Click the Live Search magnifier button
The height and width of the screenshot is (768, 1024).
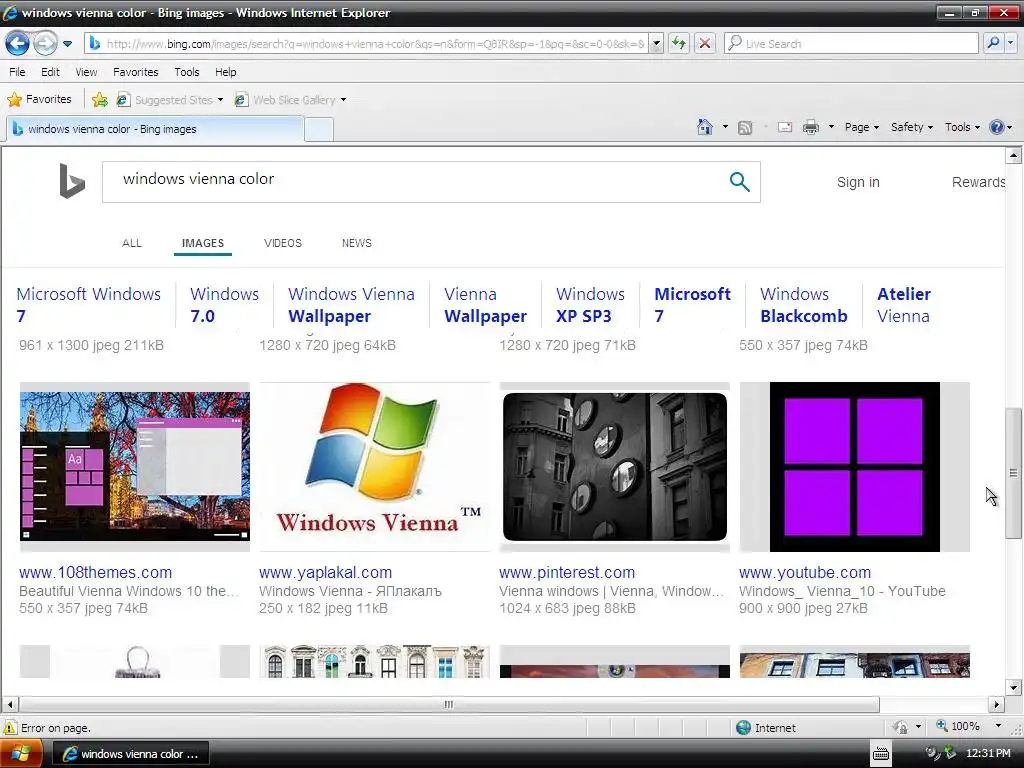[x=993, y=44]
